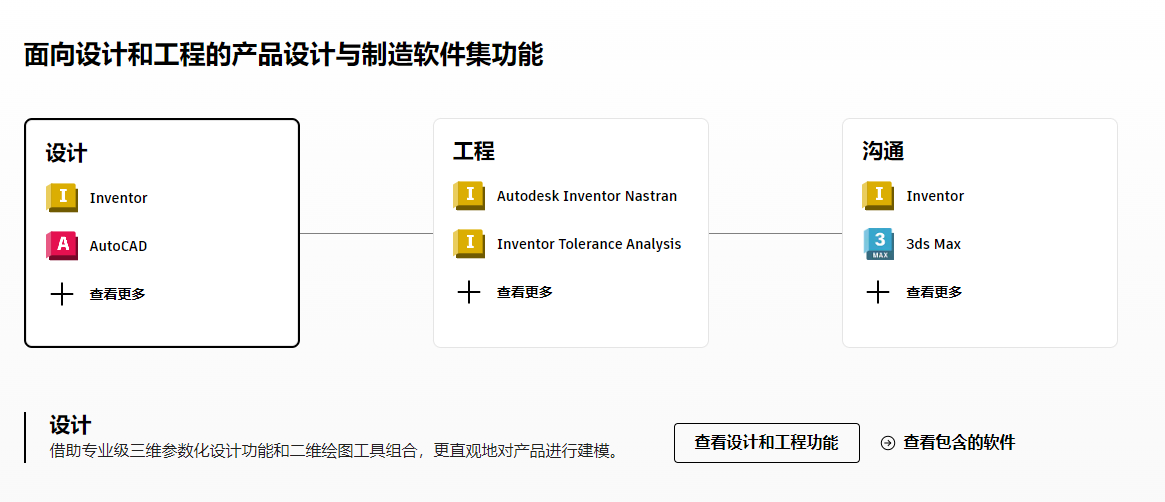The image size is (1165, 502).
Task: Click the 查看设计和工程功能 button
Action: [766, 443]
